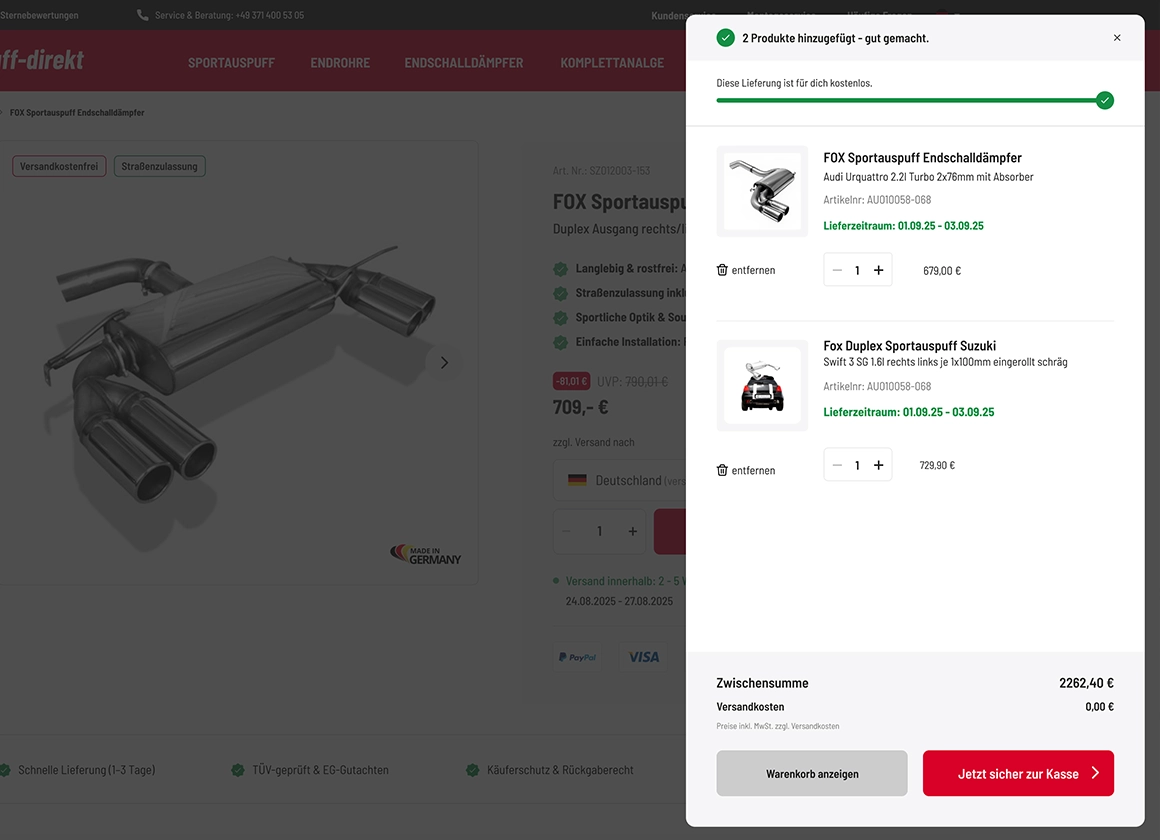This screenshot has width=1160, height=840.
Task: Toggle the Versandkostenfrei filter badge
Action: click(59, 166)
